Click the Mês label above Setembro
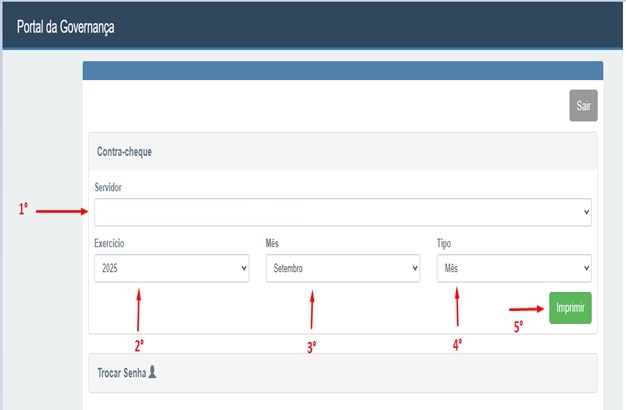626x410 pixels. pos(272,243)
